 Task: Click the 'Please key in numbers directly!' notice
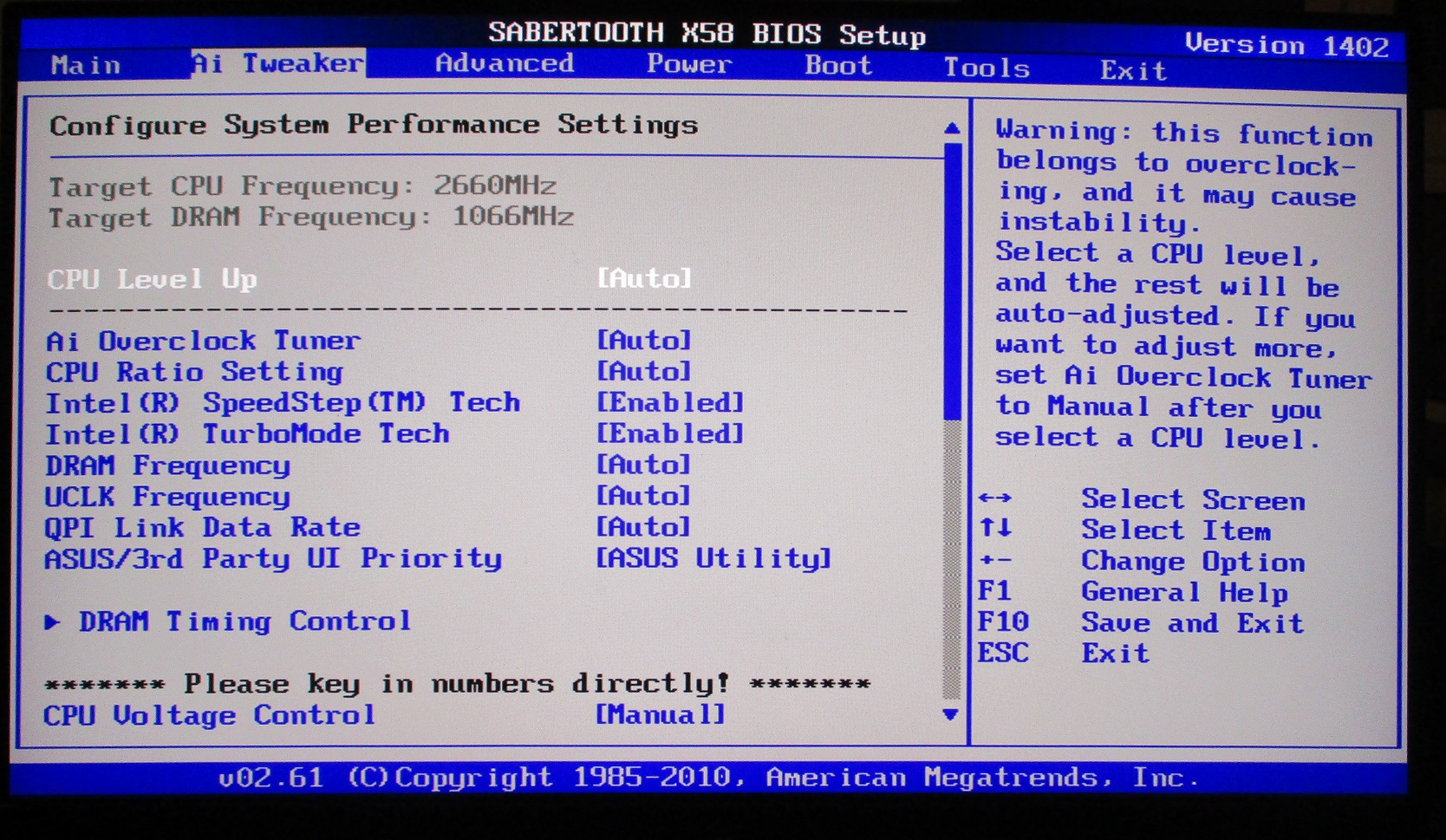coord(457,684)
